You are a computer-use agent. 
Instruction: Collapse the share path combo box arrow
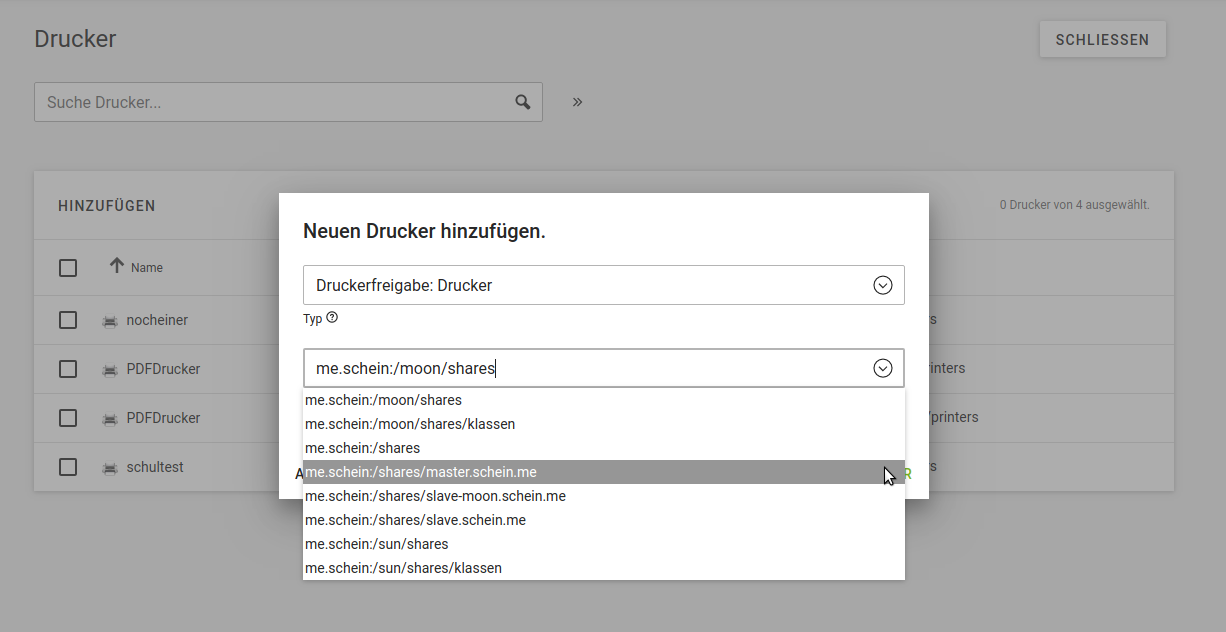point(882,368)
